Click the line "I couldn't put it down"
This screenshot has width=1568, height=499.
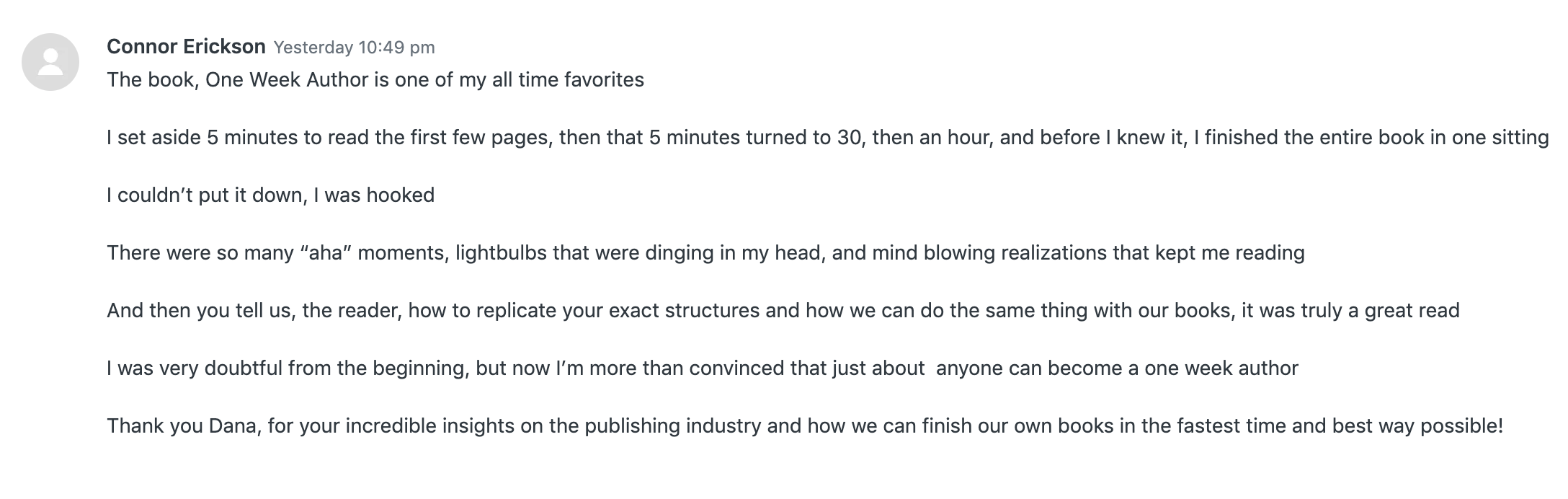tap(271, 195)
